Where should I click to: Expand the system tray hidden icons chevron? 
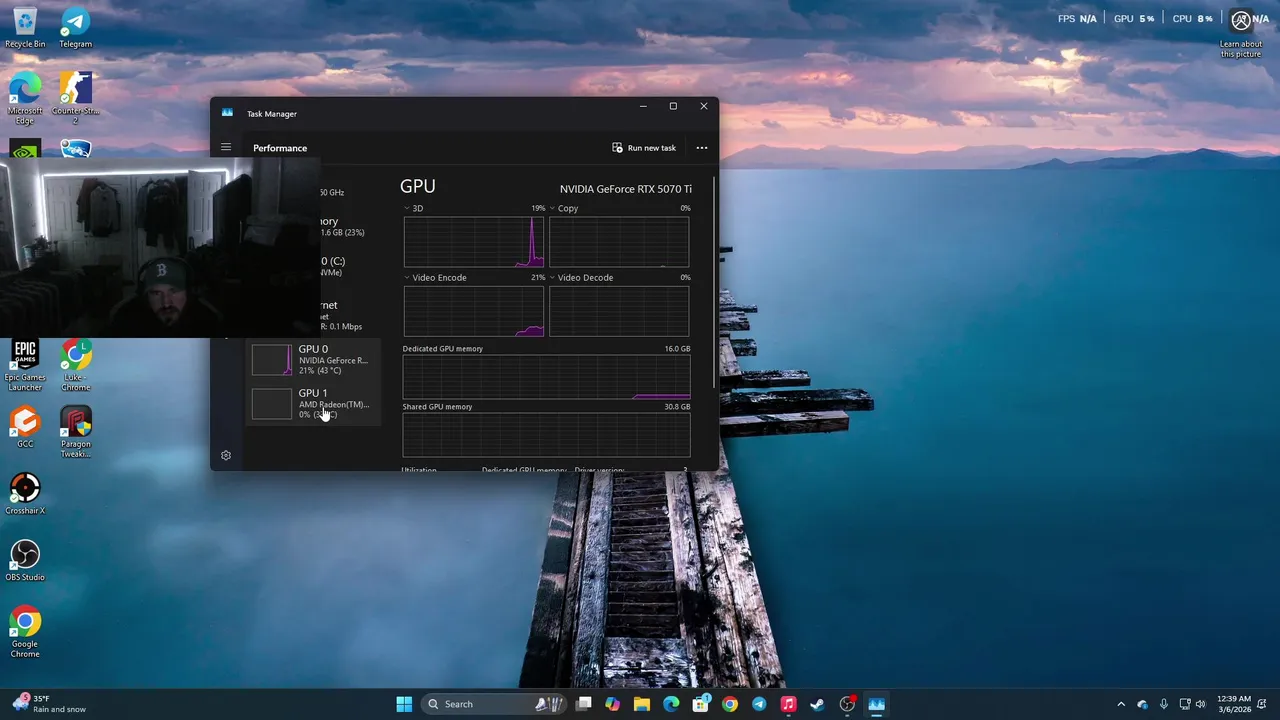tap(1121, 704)
